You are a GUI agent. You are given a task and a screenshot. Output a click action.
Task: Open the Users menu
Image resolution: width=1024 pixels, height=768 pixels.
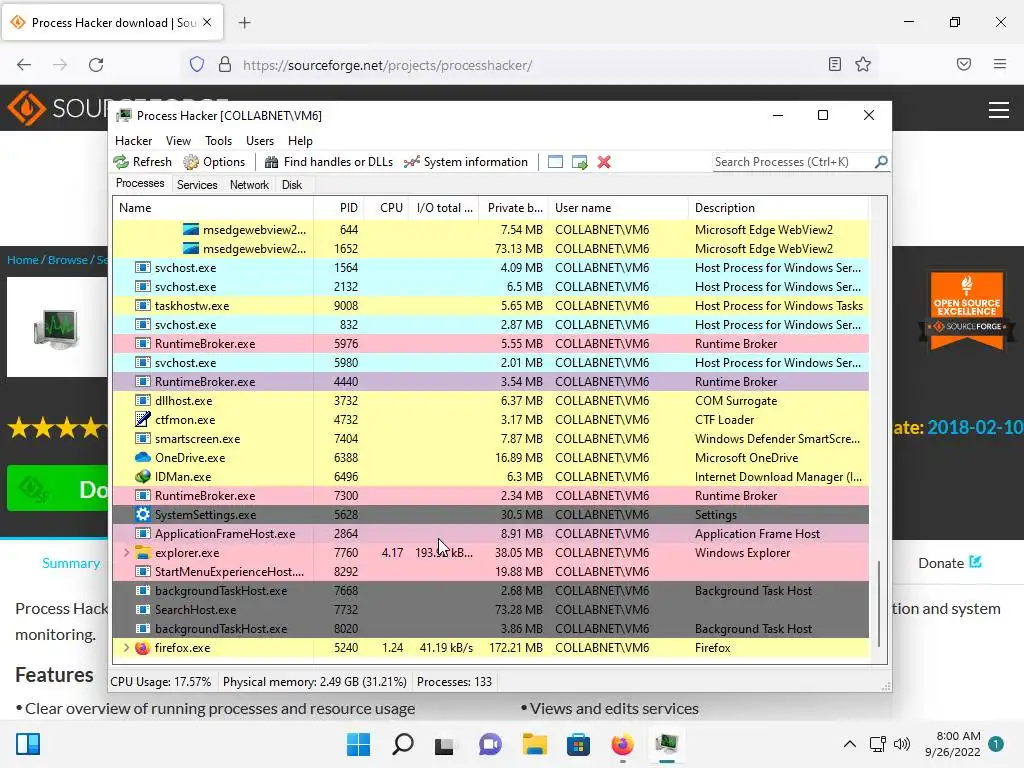[x=260, y=141]
